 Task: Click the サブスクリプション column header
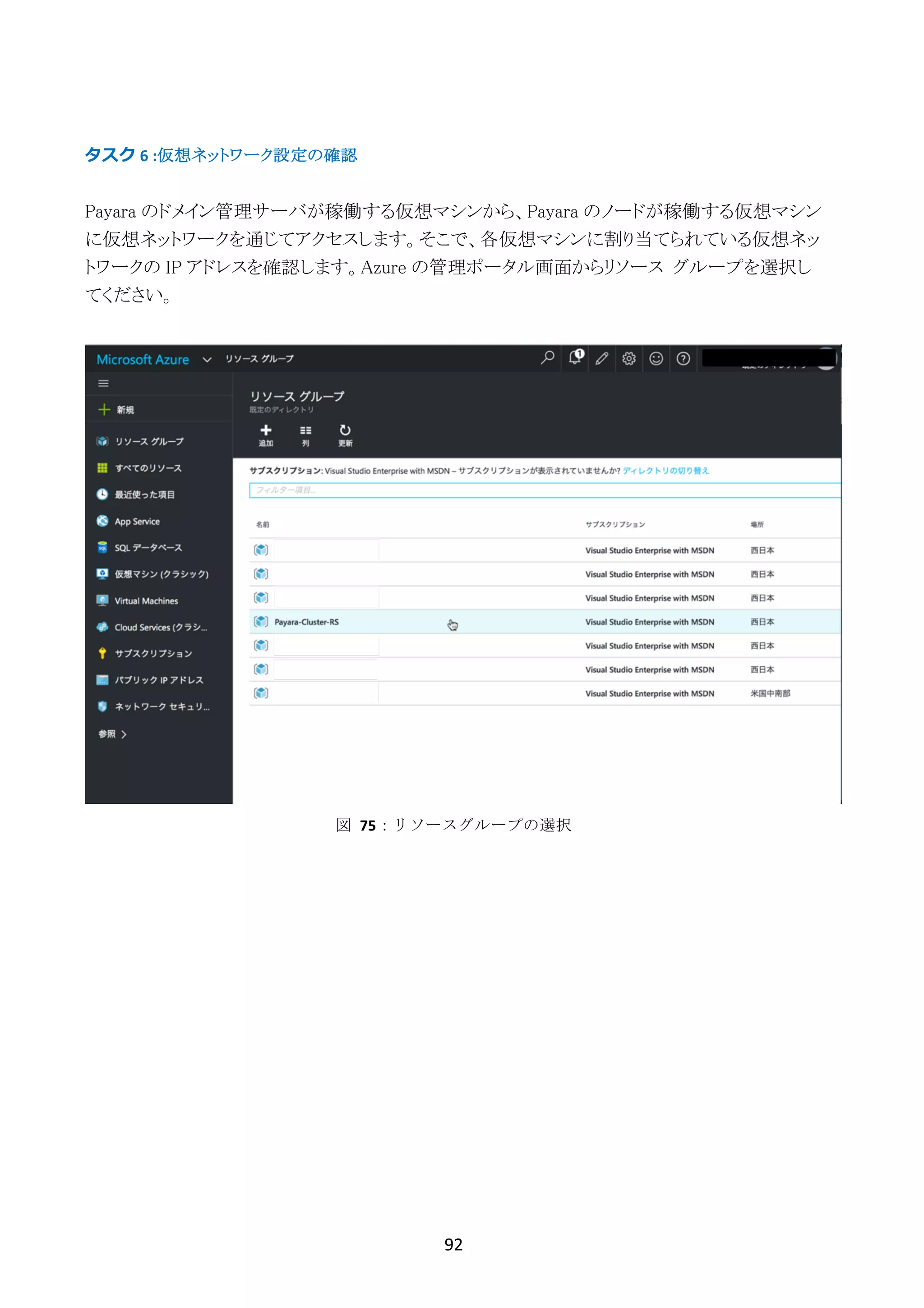pos(615,524)
